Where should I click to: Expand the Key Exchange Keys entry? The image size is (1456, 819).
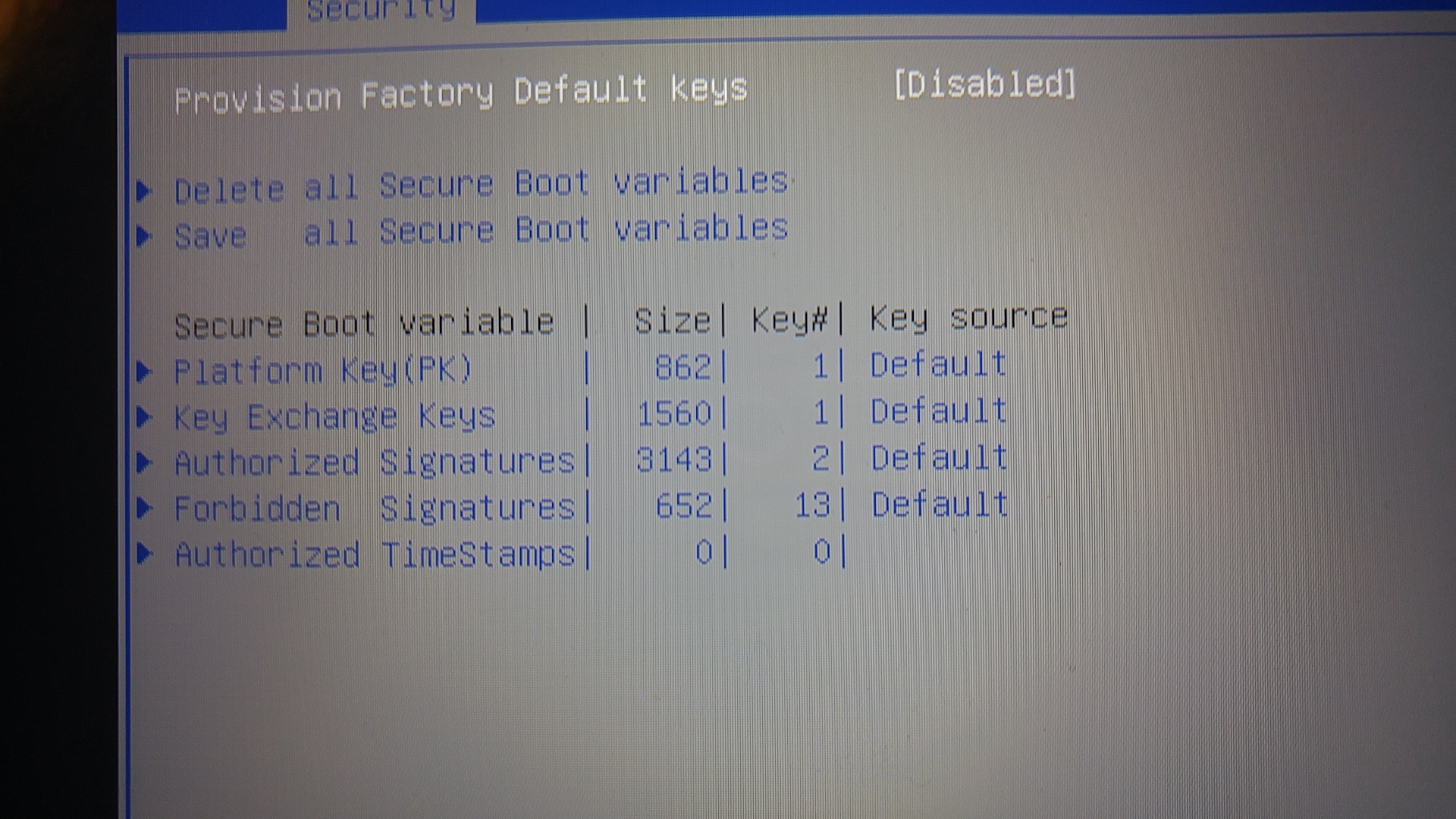pyautogui.click(x=334, y=416)
